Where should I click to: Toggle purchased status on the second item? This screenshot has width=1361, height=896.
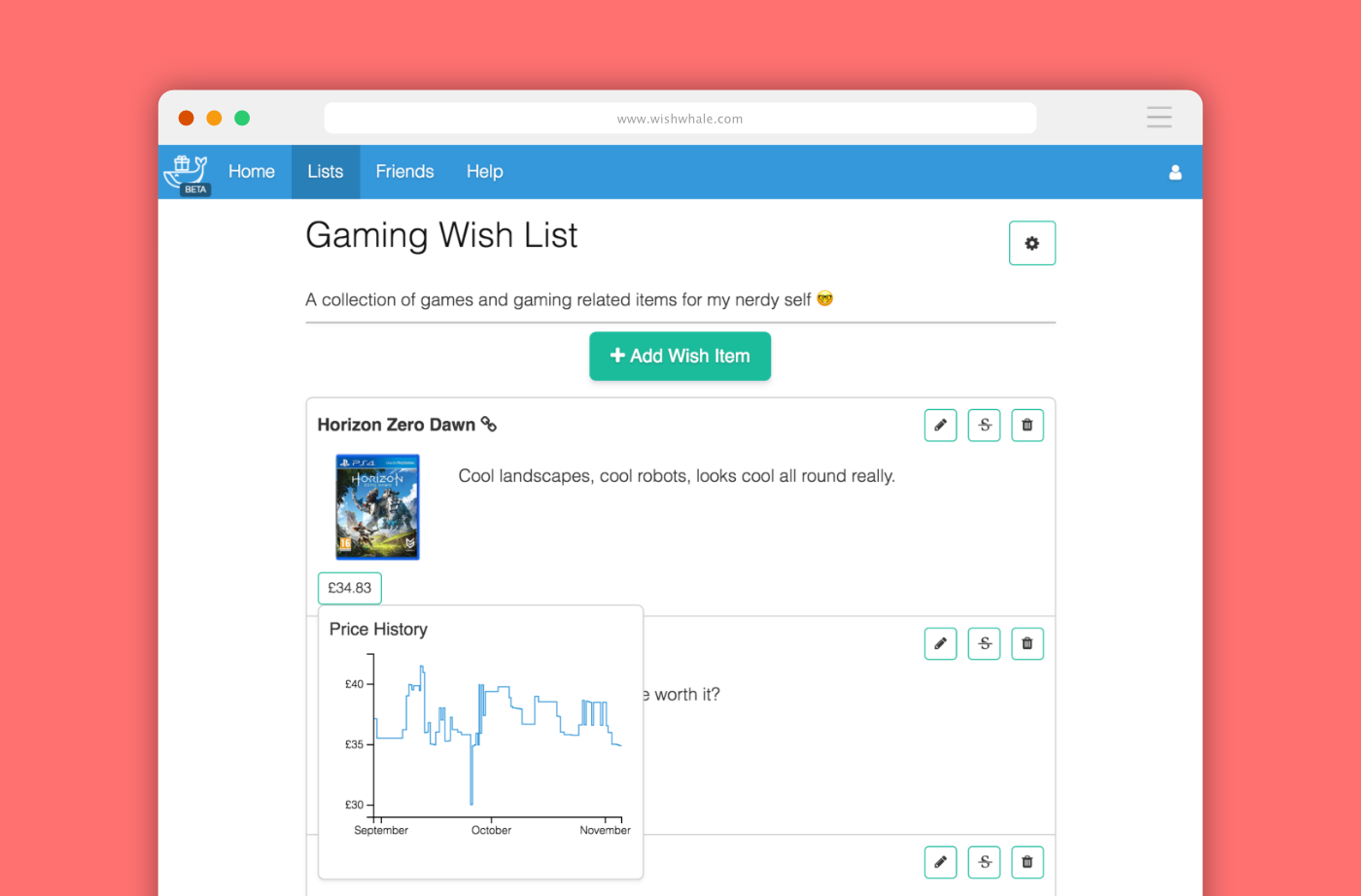[983, 642]
